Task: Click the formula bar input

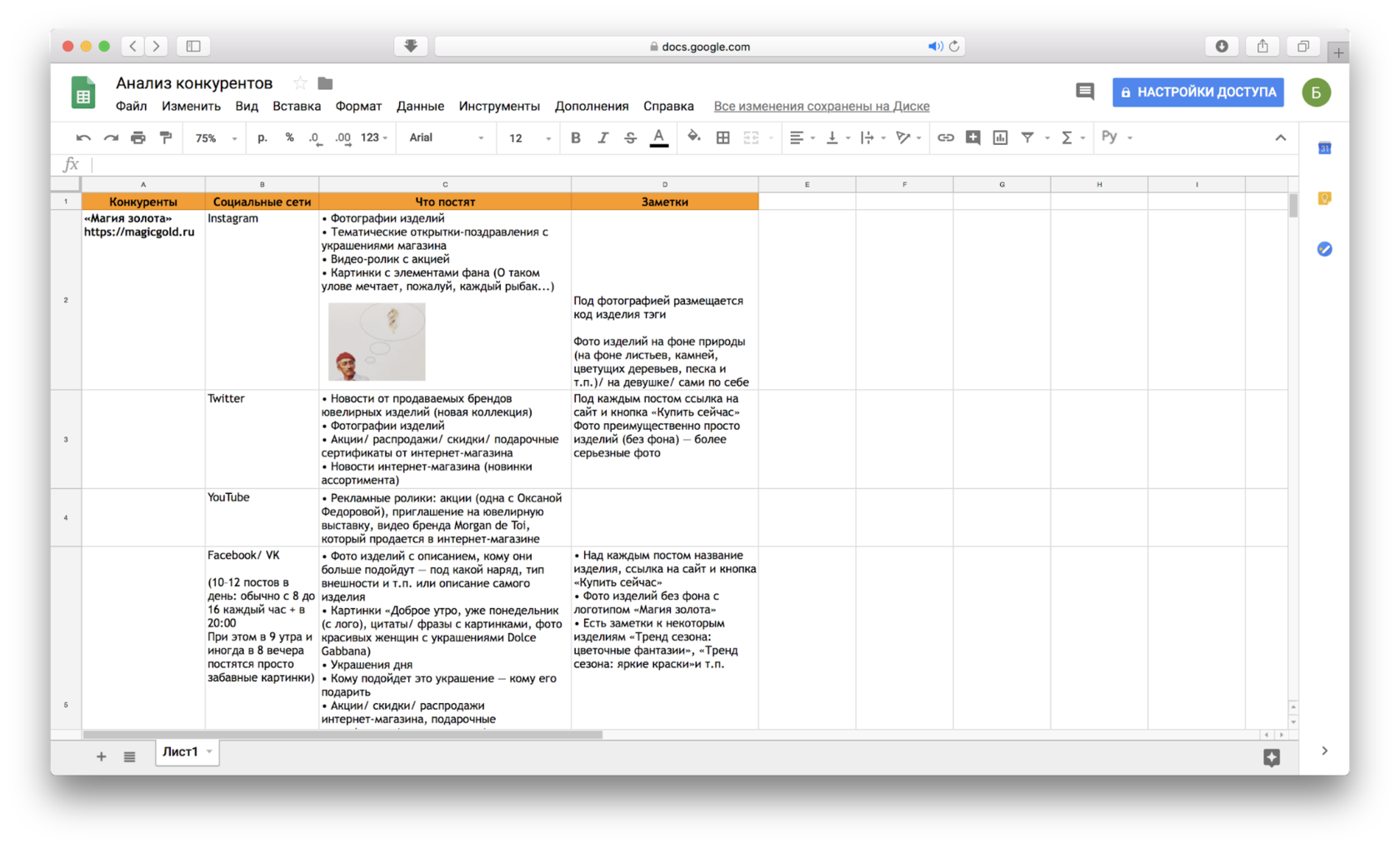Action: [693, 165]
